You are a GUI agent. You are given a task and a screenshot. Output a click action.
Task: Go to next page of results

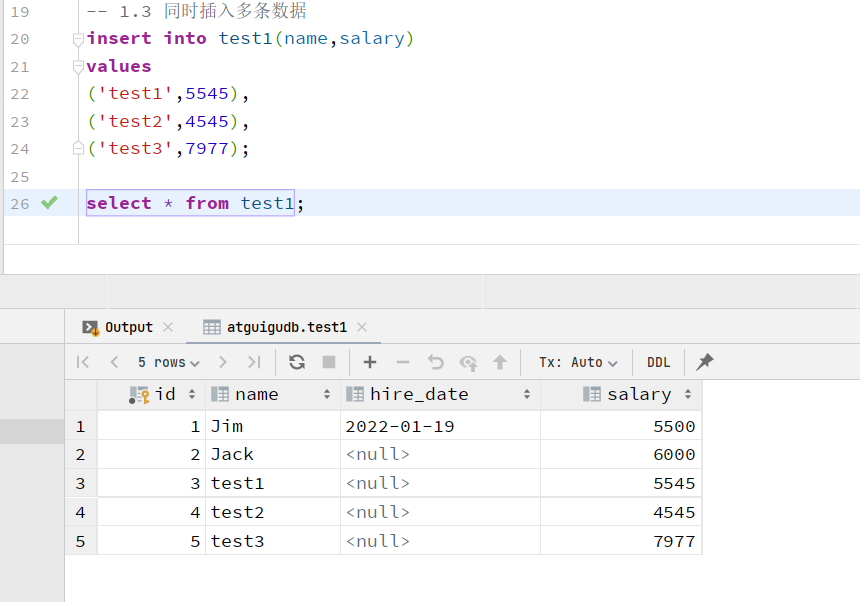[x=223, y=362]
